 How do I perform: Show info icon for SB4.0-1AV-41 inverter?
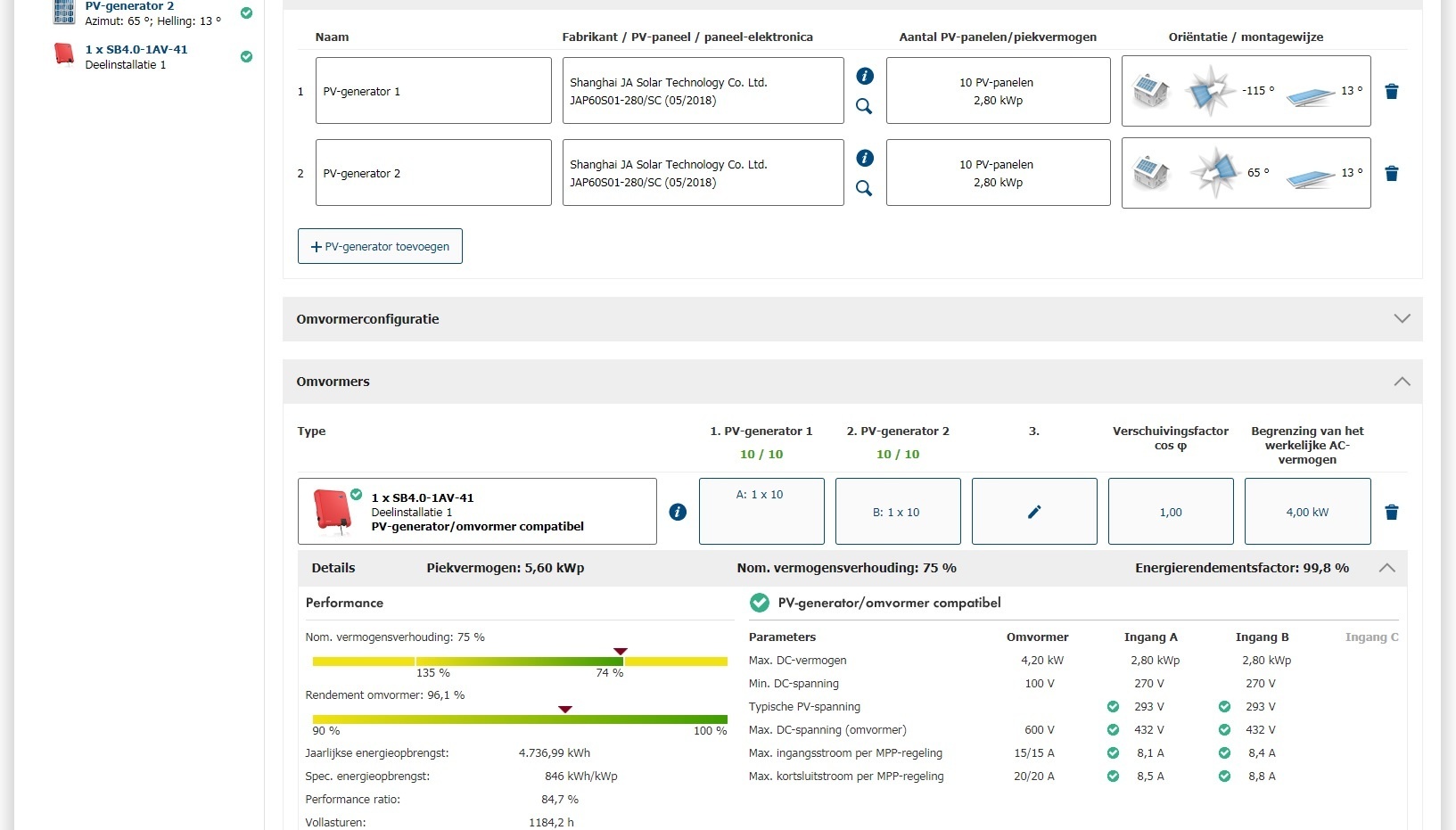click(678, 512)
